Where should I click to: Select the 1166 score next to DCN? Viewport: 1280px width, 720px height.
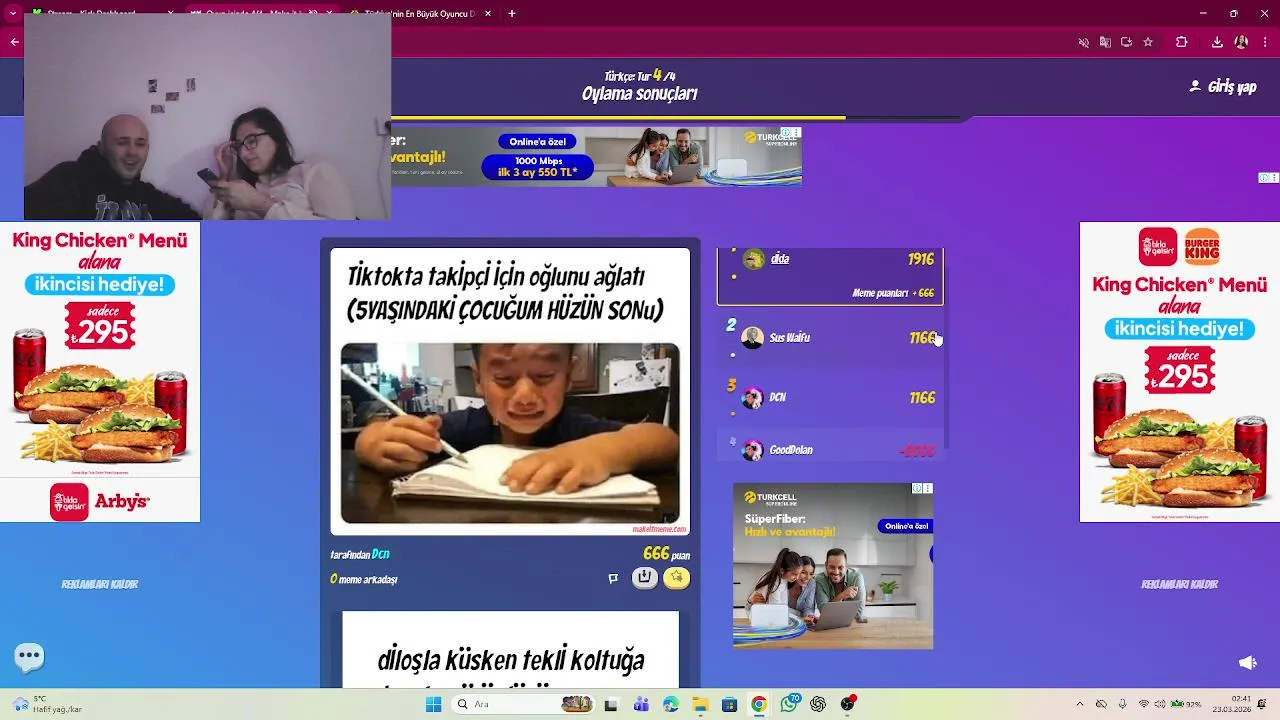(x=922, y=398)
